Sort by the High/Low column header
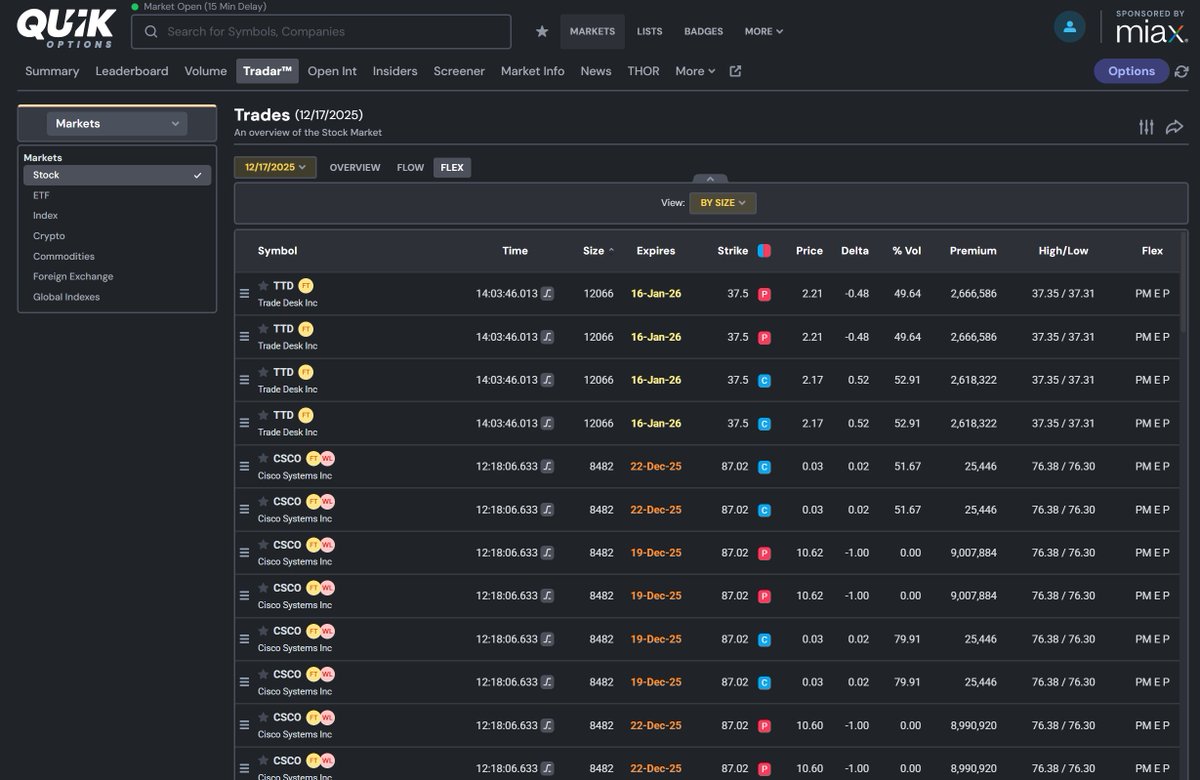1200x780 pixels. tap(1063, 251)
